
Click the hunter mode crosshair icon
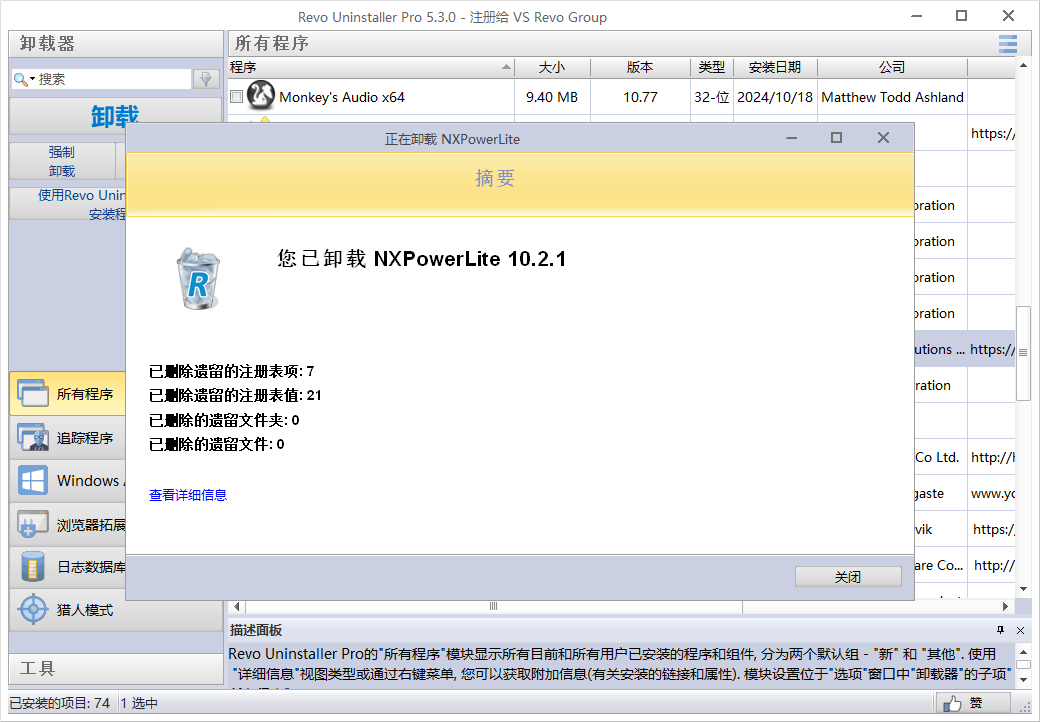(32, 609)
